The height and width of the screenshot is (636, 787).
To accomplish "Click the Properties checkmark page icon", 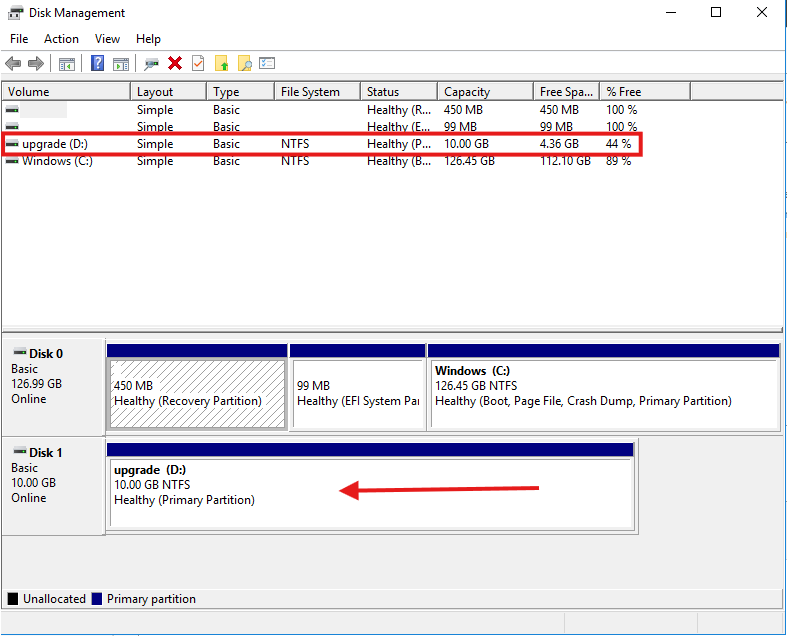I will point(198,63).
